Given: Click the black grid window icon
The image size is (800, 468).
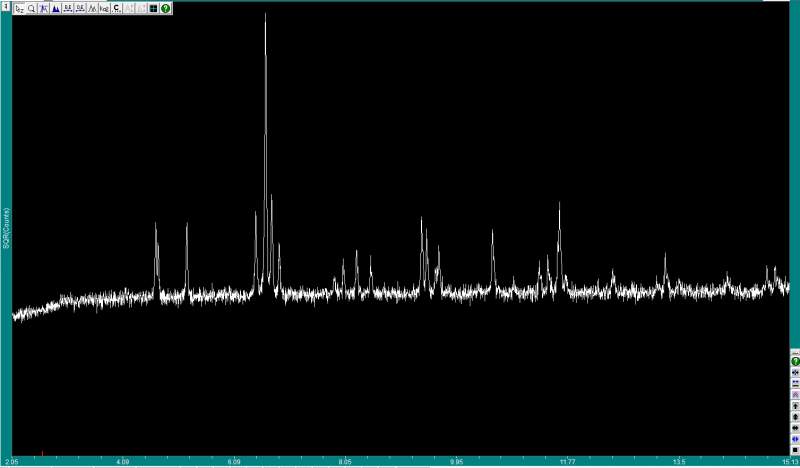Looking at the screenshot, I should click(154, 9).
